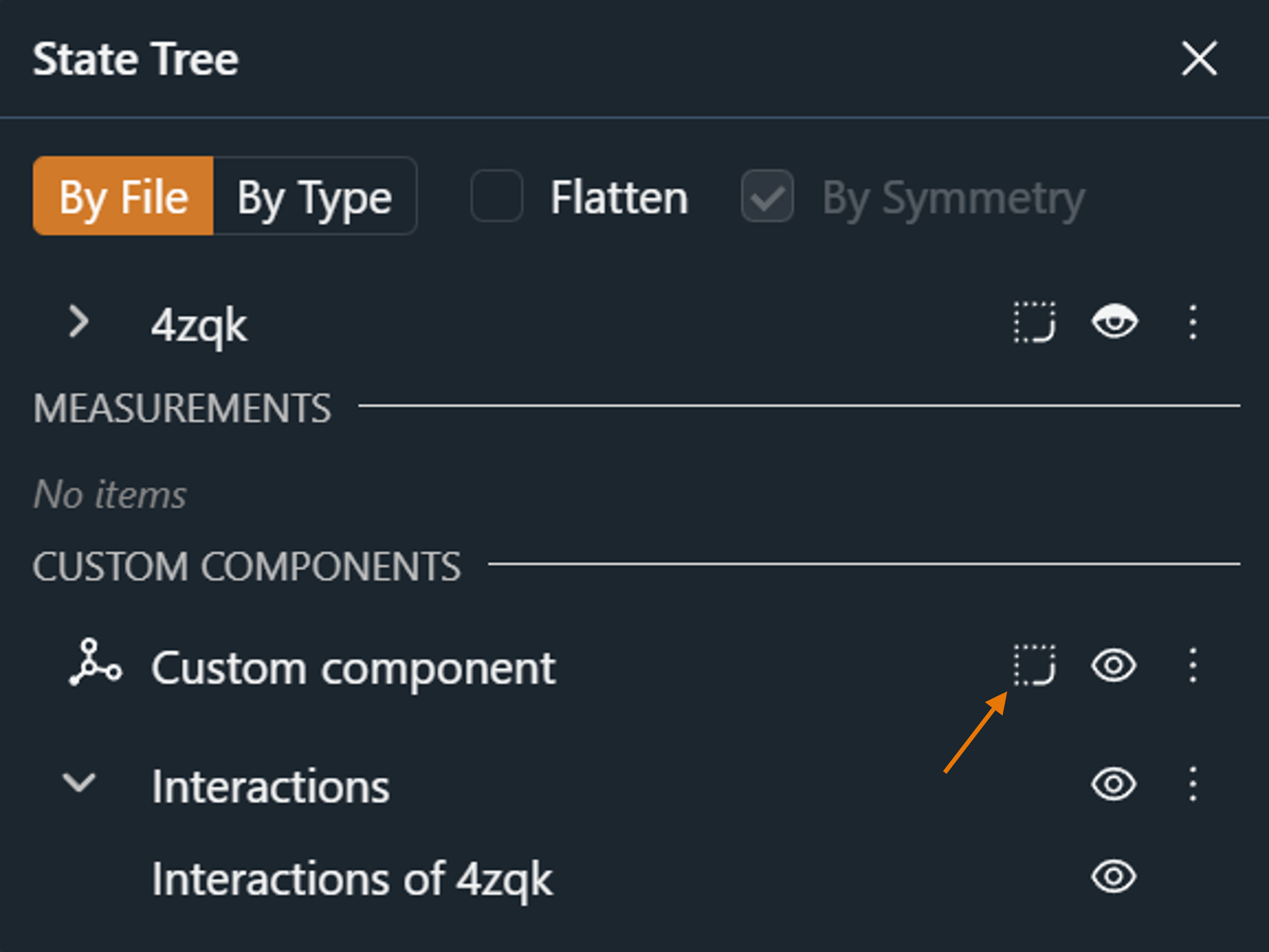The image size is (1269, 952).
Task: Close the State Tree panel
Action: pos(1199,58)
